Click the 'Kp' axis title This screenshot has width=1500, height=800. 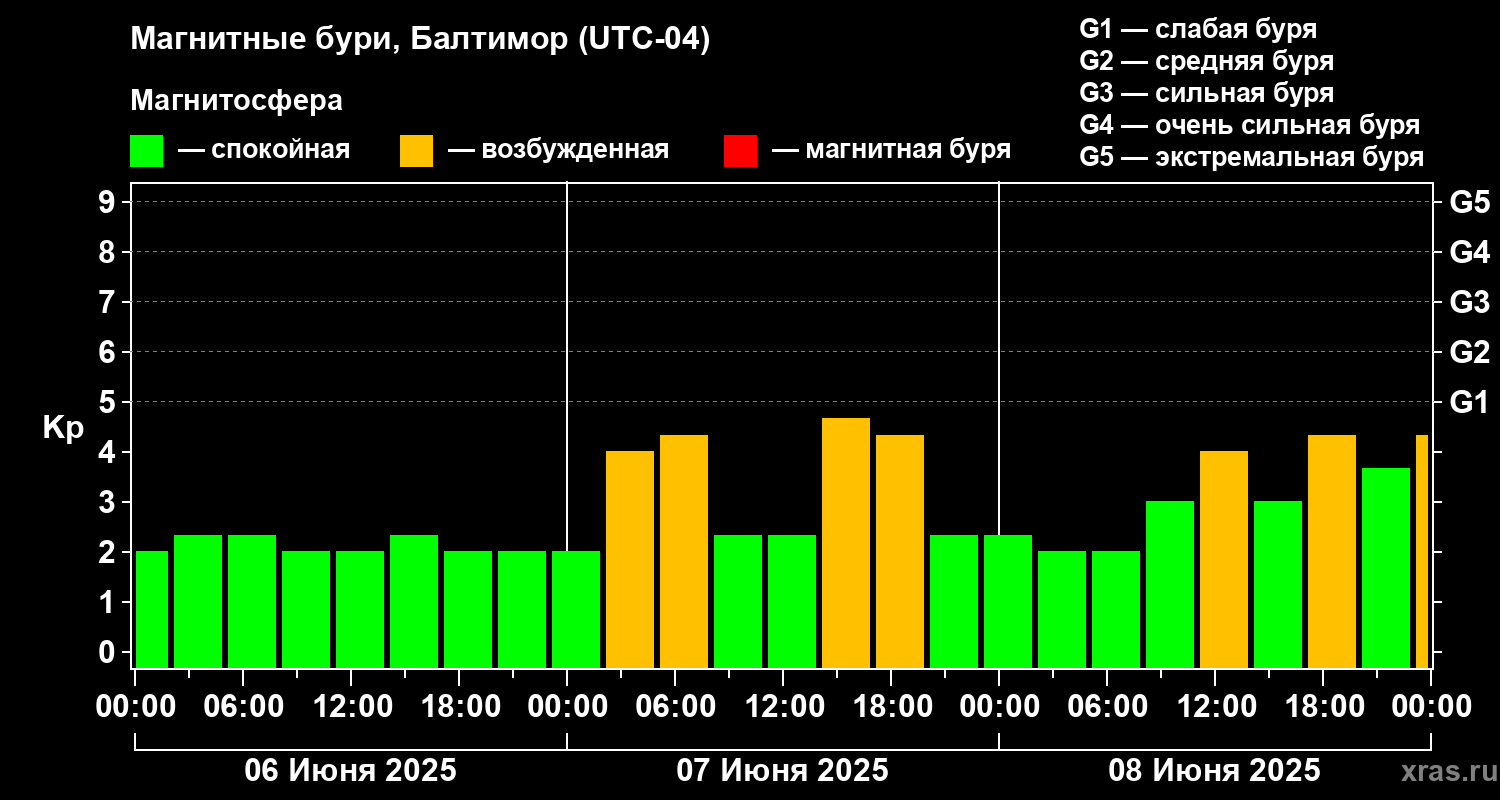63,428
